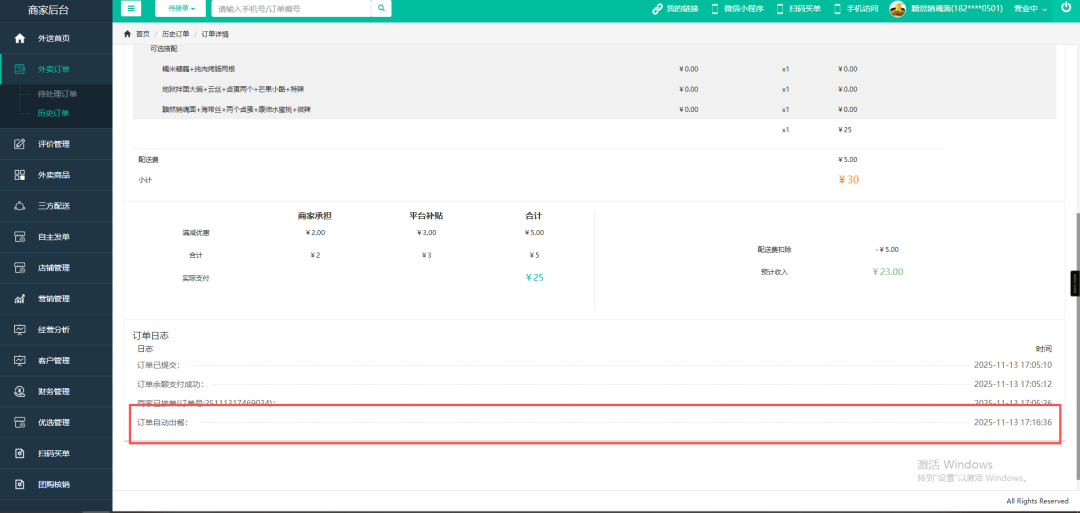Click the 营销管理 chart icon in sidebar
The height and width of the screenshot is (513, 1080).
point(19,299)
